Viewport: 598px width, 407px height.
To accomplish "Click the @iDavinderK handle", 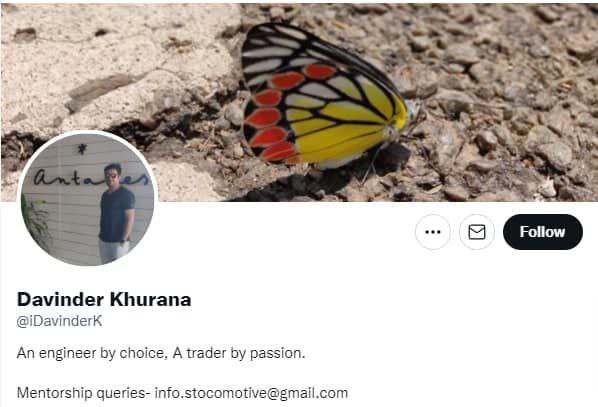I will [59, 321].
